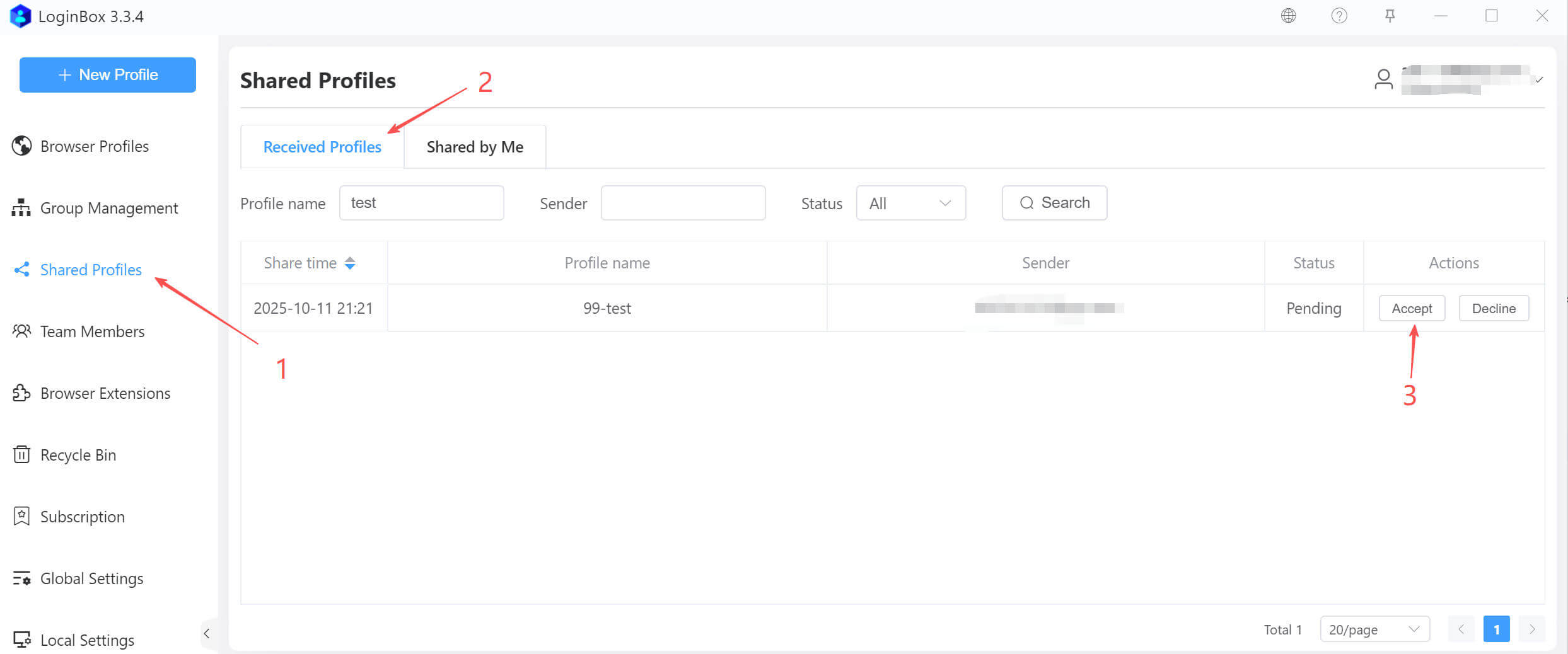1568x654 pixels.
Task: Select the Received Profiles tab
Action: tap(322, 147)
